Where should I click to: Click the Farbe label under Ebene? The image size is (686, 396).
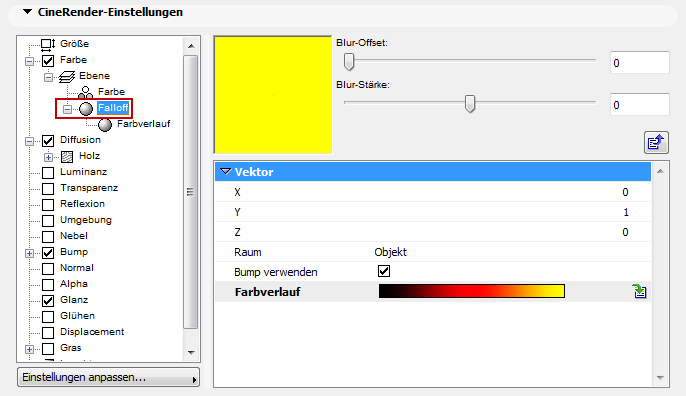coord(112,92)
